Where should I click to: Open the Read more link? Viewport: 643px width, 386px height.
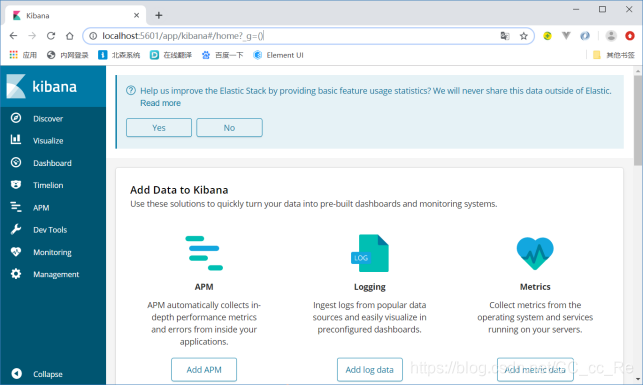point(160,103)
